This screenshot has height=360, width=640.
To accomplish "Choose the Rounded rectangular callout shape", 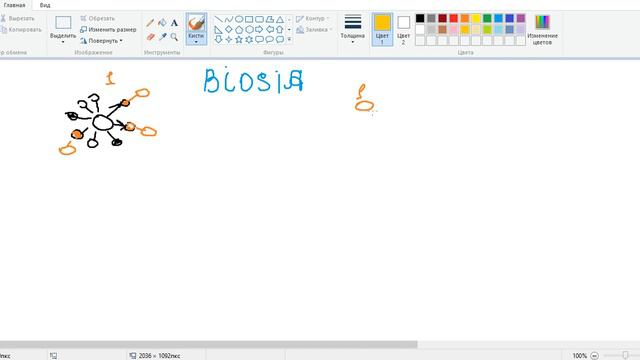I will 259,40.
